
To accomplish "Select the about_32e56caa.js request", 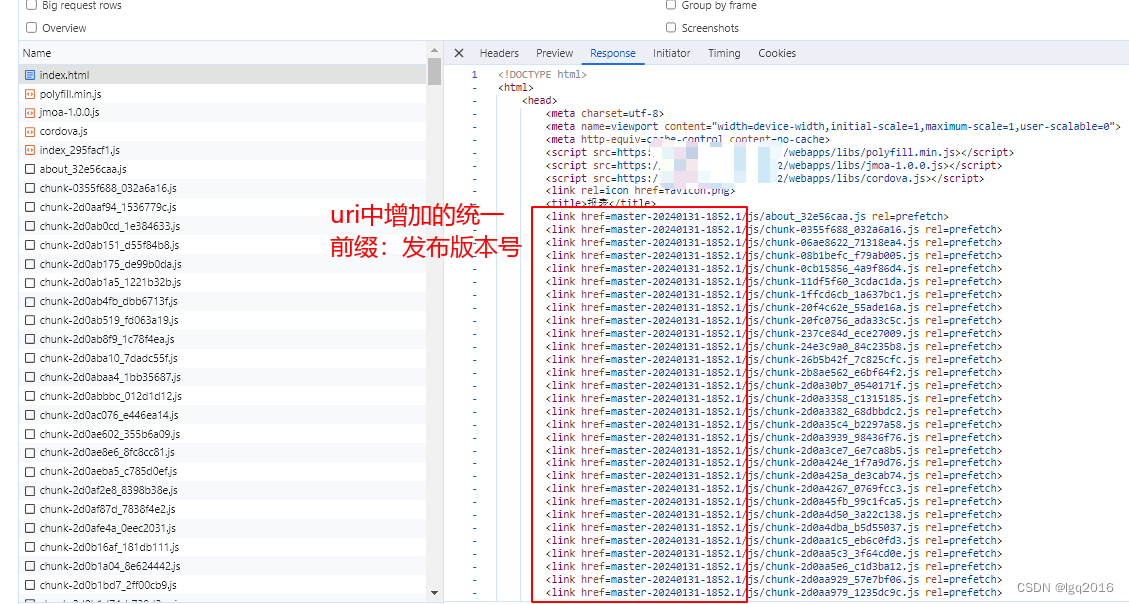I will tap(223, 169).
